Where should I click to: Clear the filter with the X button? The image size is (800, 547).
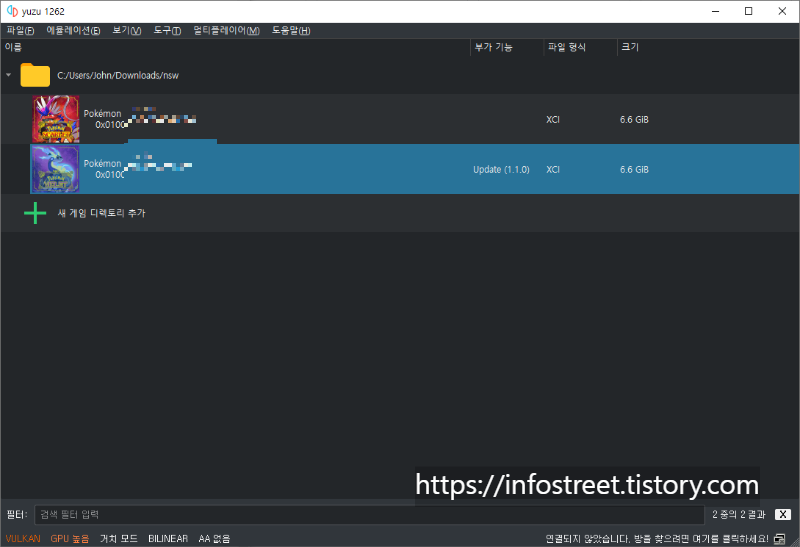coord(783,514)
